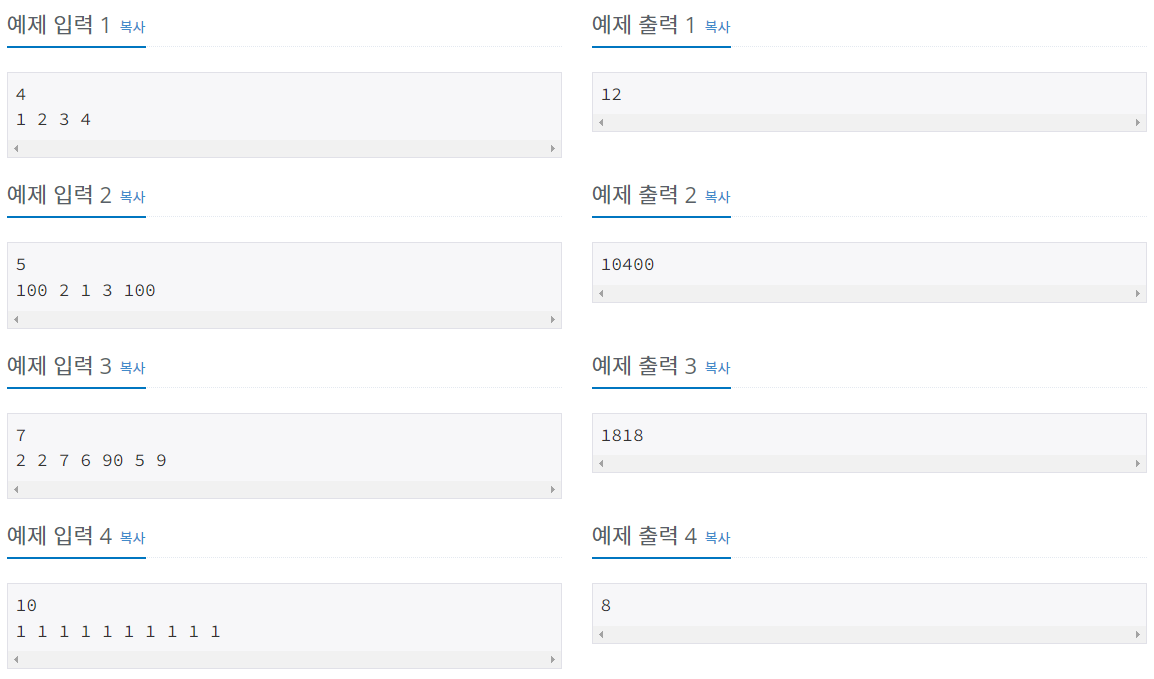This screenshot has width=1154, height=679.
Task: Click the example input 2 box containing 100 2 1 3 100
Action: coord(284,285)
